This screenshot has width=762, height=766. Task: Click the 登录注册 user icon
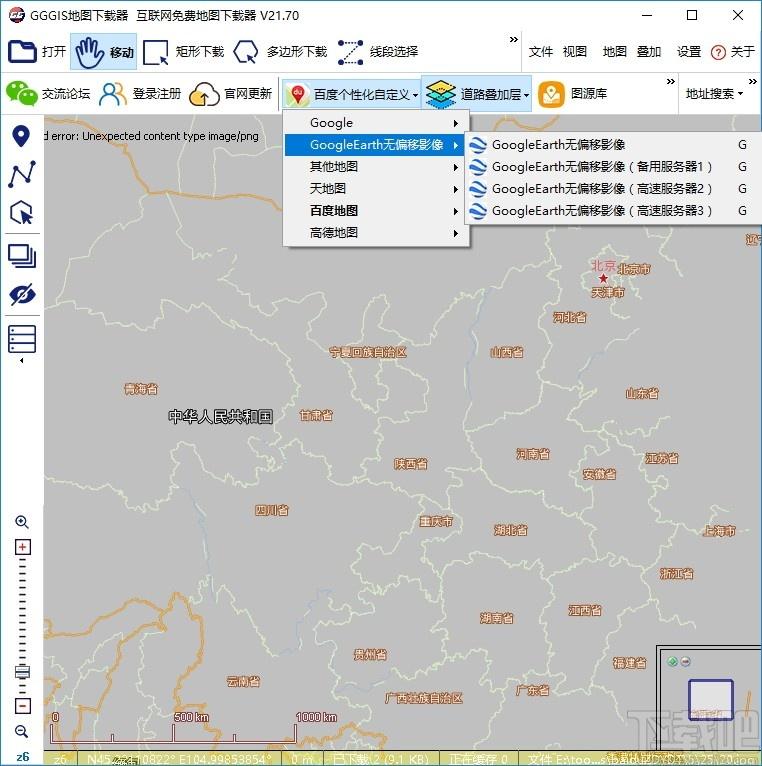112,93
